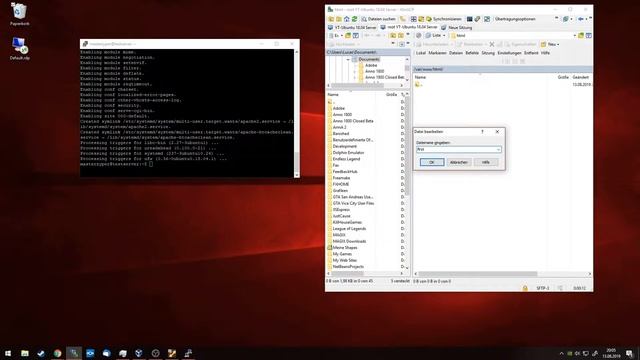Click the Größe column header in remote panel
Image resolution: width=640 pixels, height=360 pixels.
563,77
